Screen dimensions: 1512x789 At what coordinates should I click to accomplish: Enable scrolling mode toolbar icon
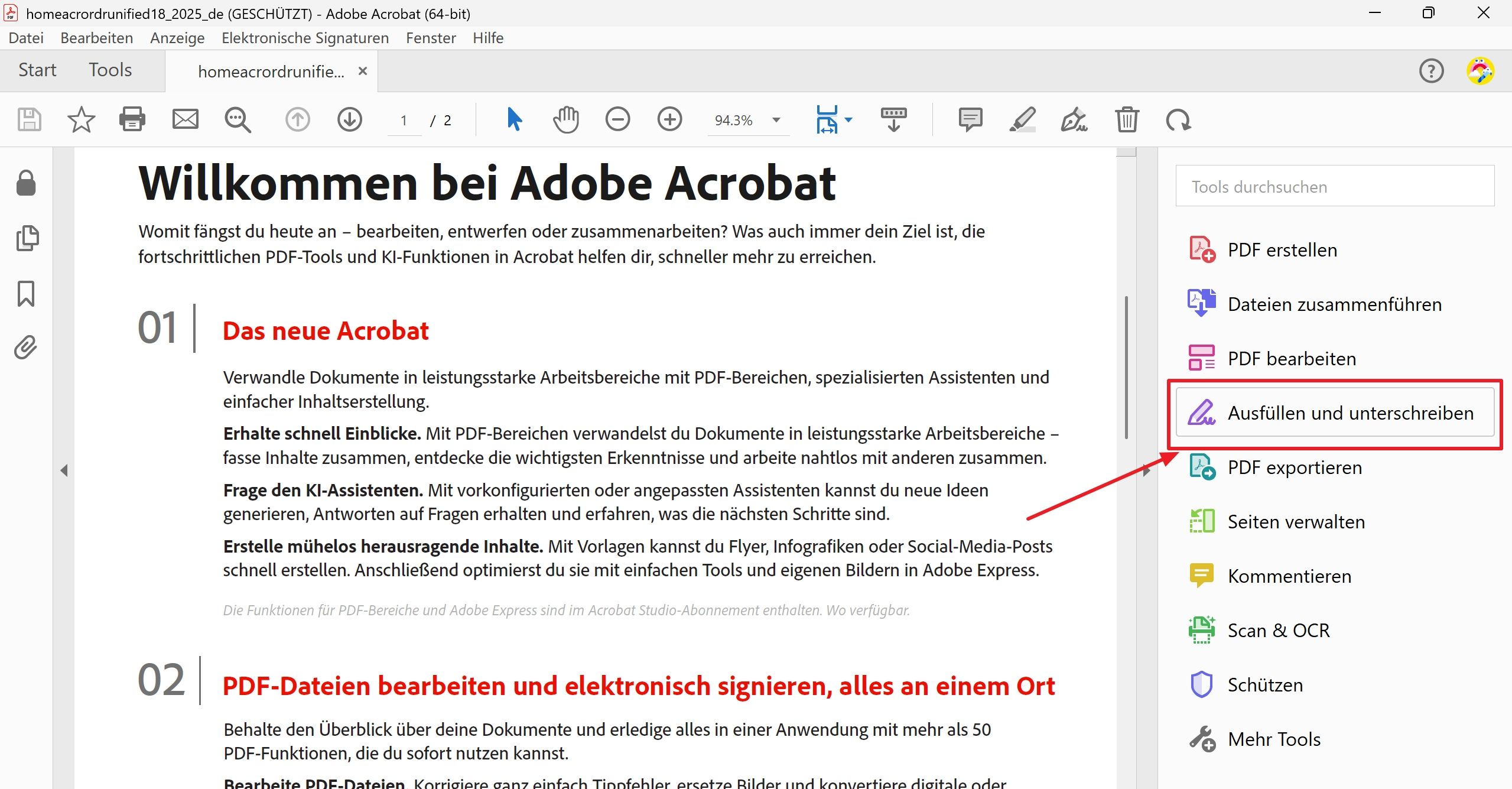(x=893, y=119)
